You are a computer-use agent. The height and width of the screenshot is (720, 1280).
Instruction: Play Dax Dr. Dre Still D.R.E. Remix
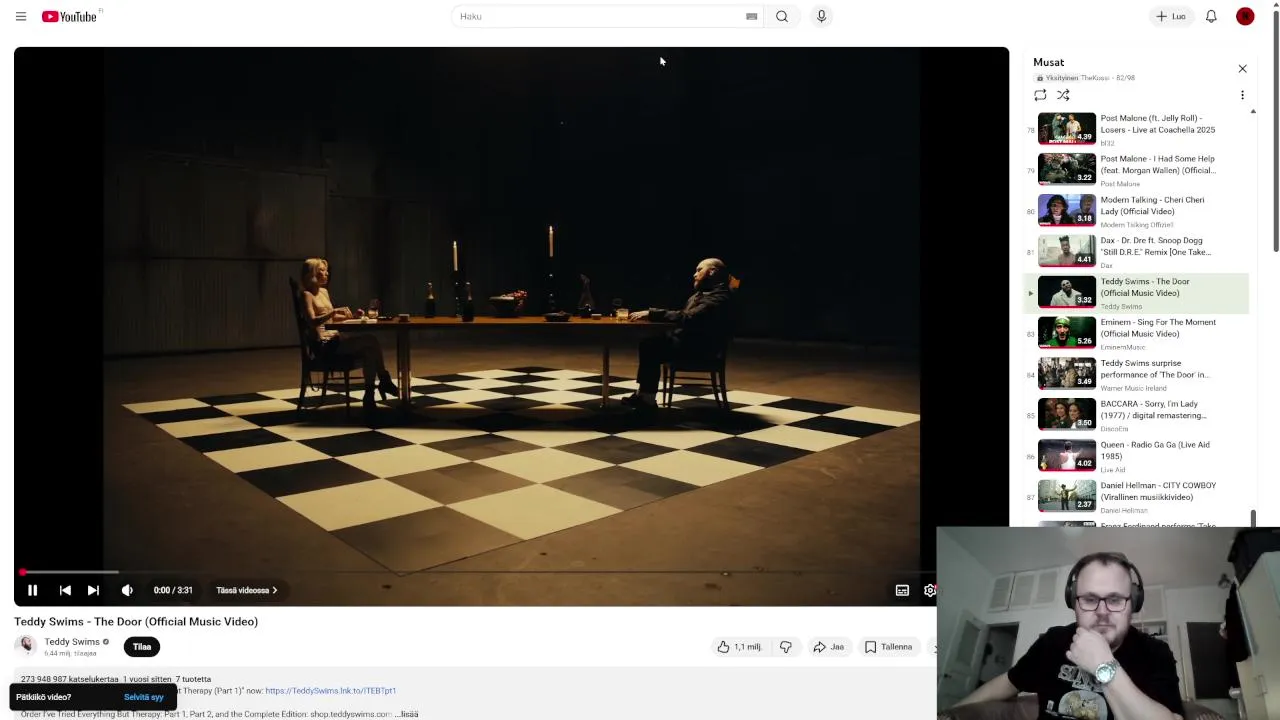pos(1137,252)
